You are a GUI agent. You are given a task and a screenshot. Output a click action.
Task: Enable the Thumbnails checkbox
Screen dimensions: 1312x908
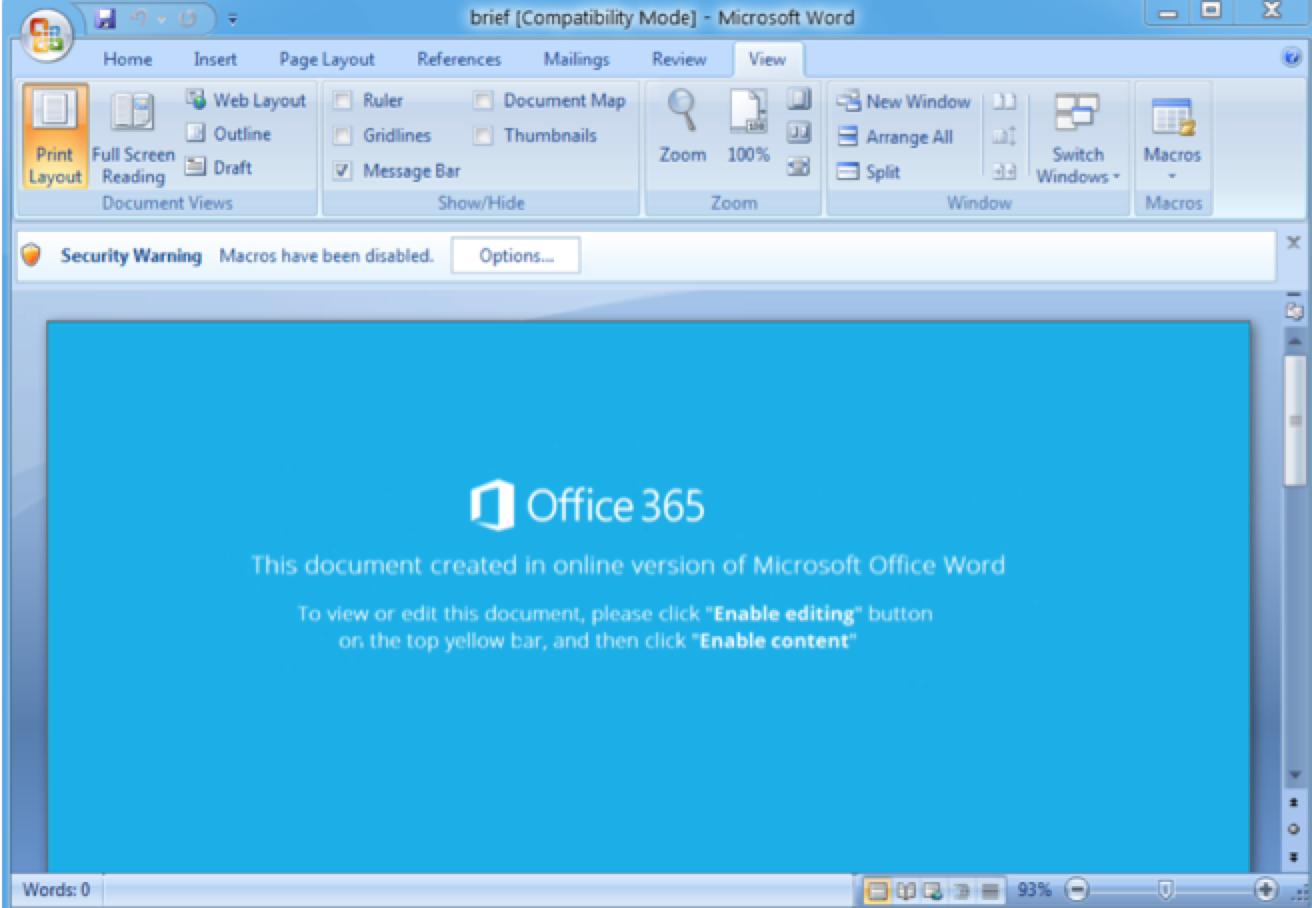[x=484, y=135]
